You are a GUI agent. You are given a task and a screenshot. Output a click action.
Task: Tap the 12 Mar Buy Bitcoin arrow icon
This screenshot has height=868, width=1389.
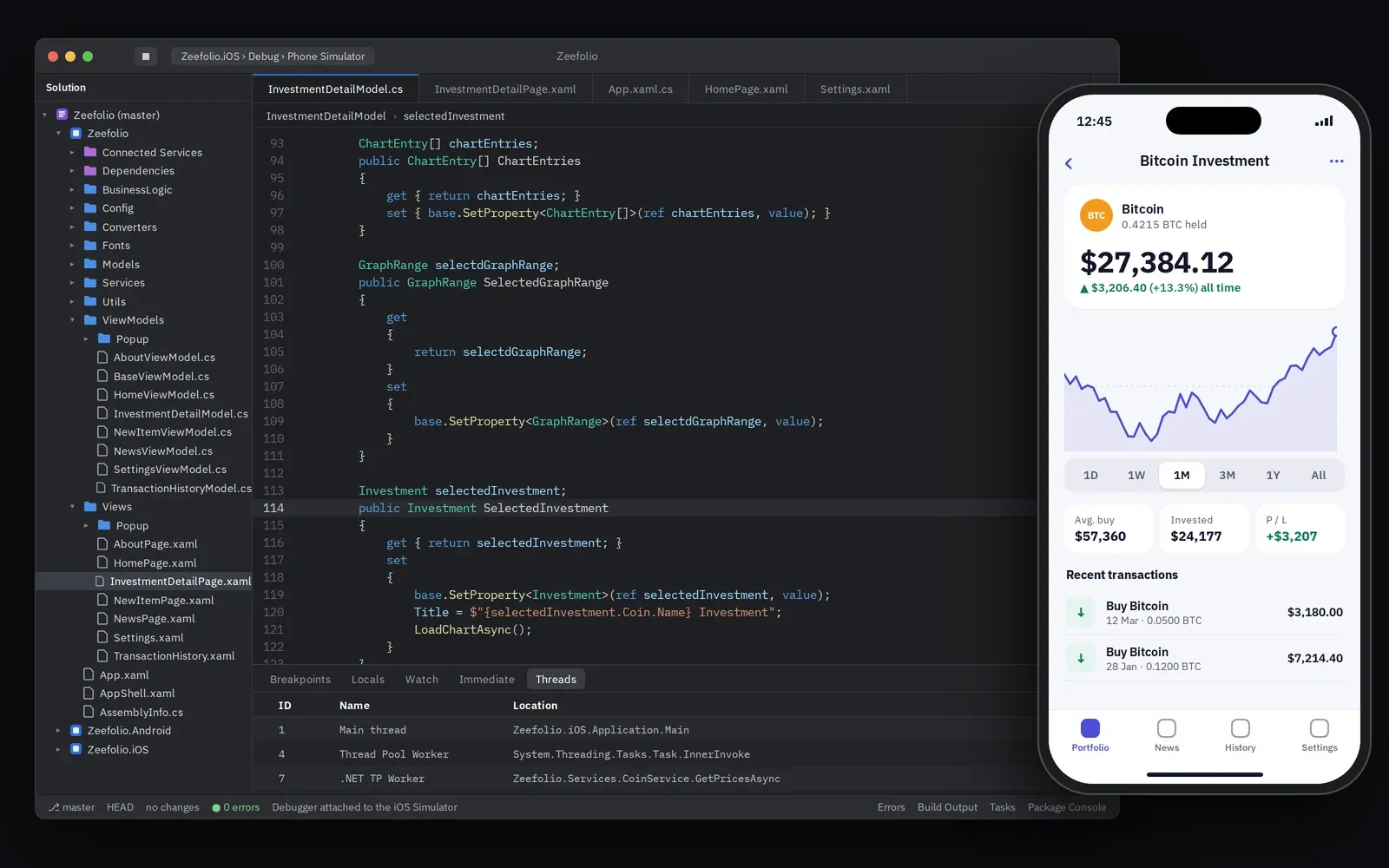[1081, 612]
